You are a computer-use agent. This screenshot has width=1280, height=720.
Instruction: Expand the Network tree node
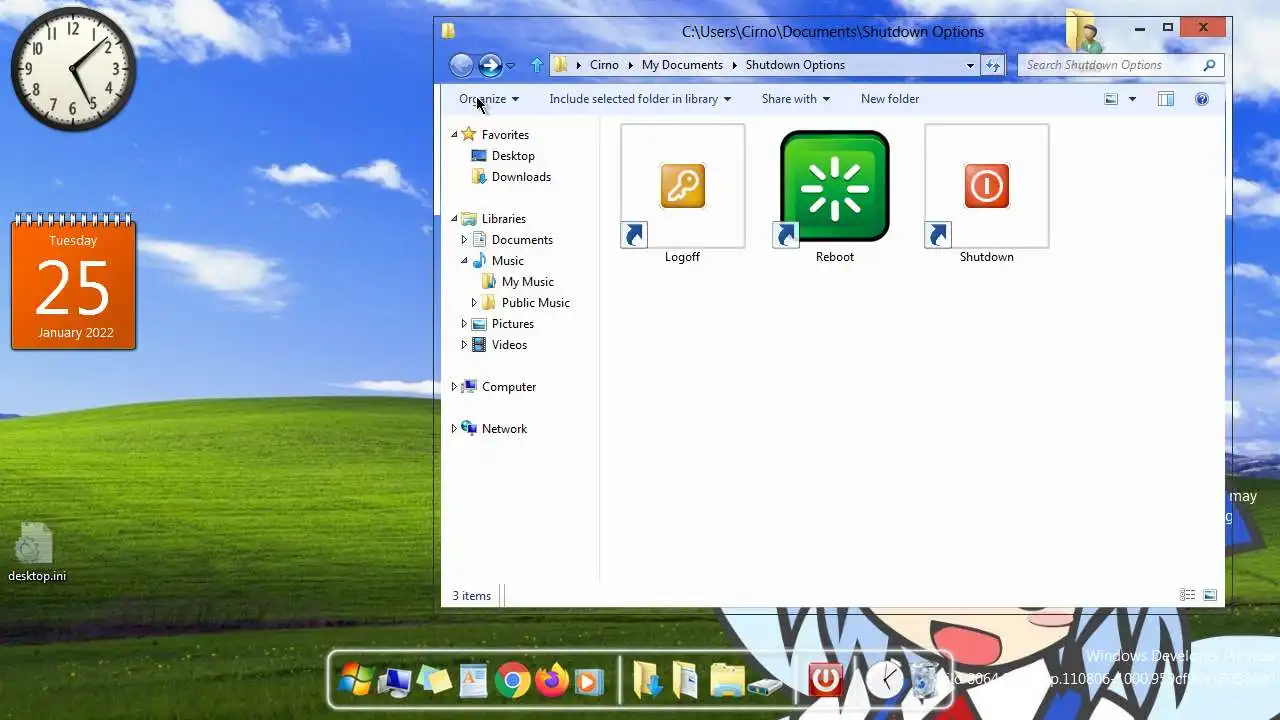454,429
